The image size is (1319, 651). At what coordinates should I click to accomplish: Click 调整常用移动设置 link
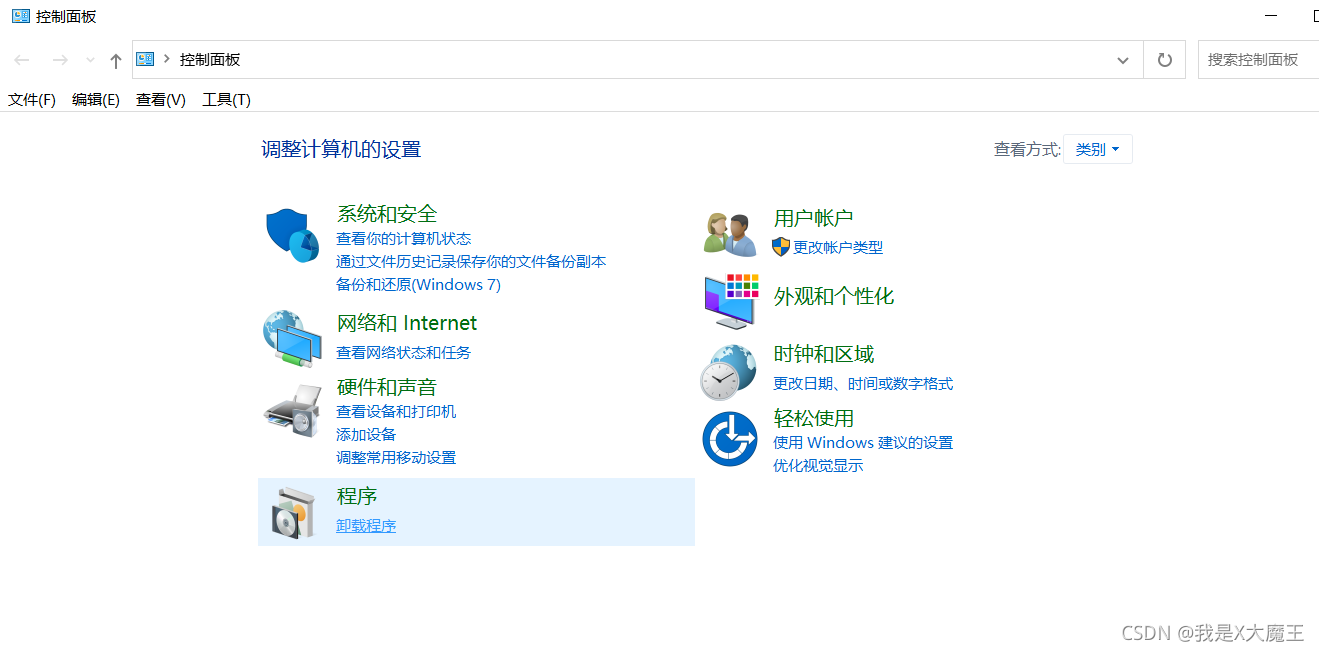tap(396, 457)
